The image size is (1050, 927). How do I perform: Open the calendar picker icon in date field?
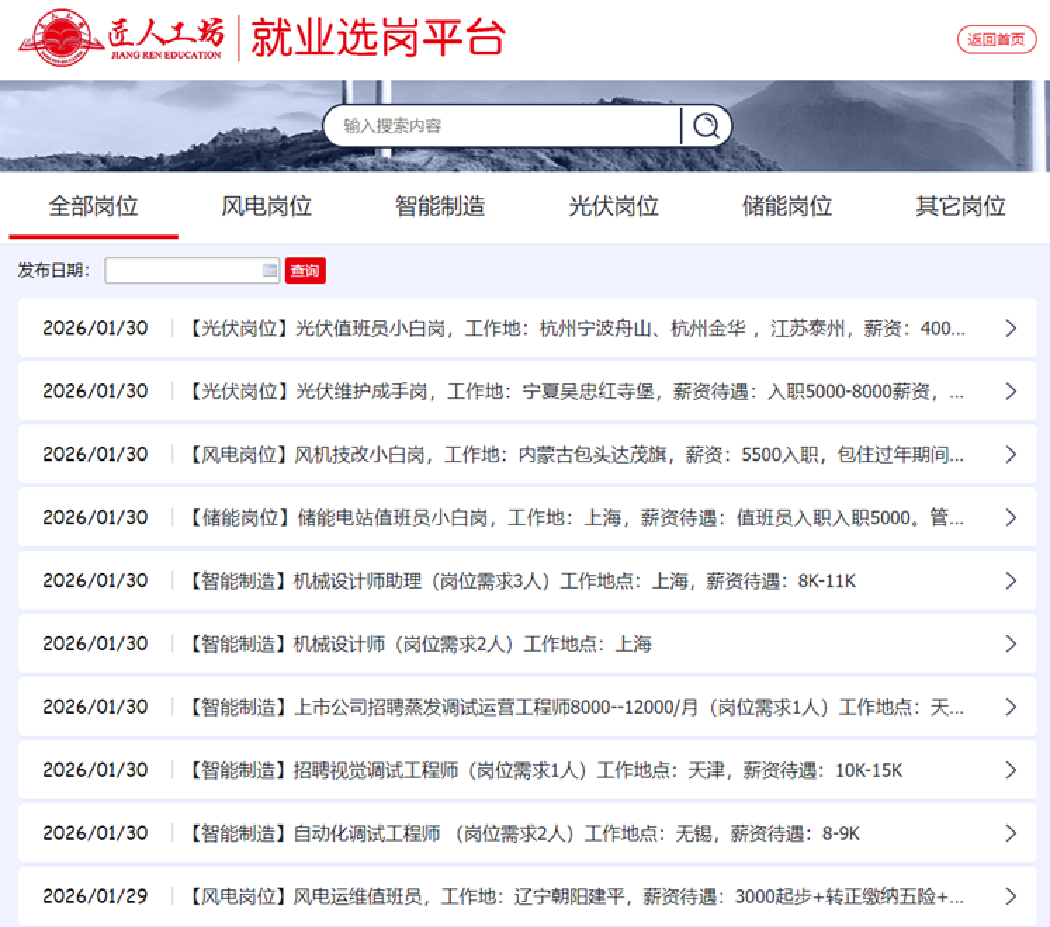(269, 271)
